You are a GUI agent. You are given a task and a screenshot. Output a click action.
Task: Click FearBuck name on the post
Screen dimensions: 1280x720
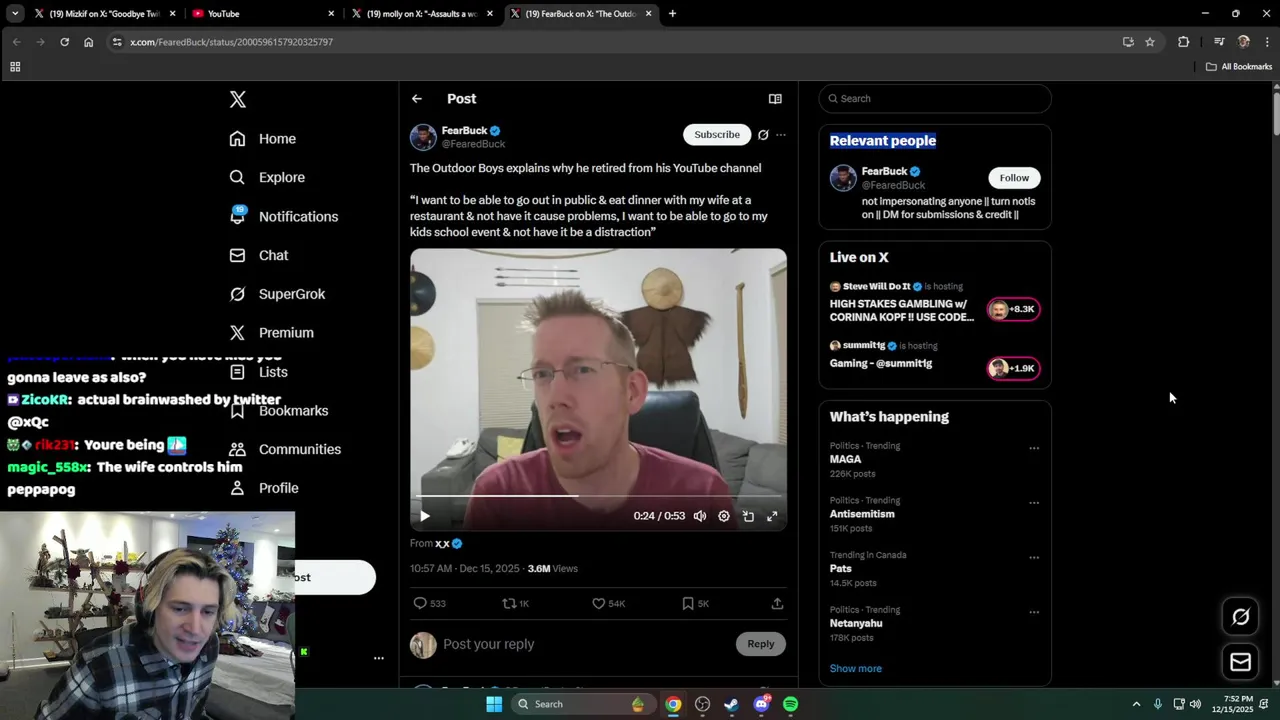point(464,131)
